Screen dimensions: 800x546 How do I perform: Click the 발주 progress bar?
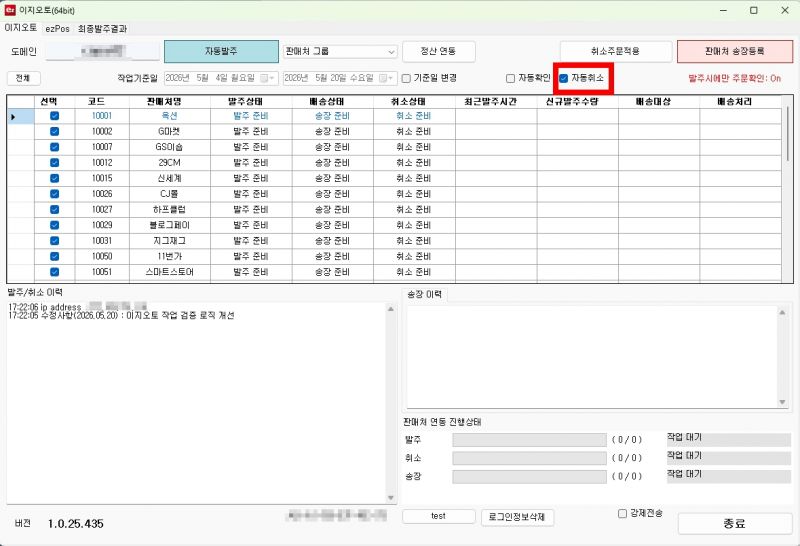(529, 440)
